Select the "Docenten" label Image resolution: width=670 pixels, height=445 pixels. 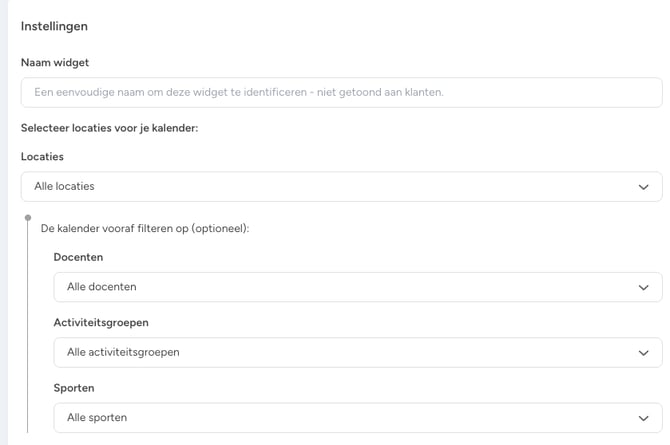tap(78, 257)
